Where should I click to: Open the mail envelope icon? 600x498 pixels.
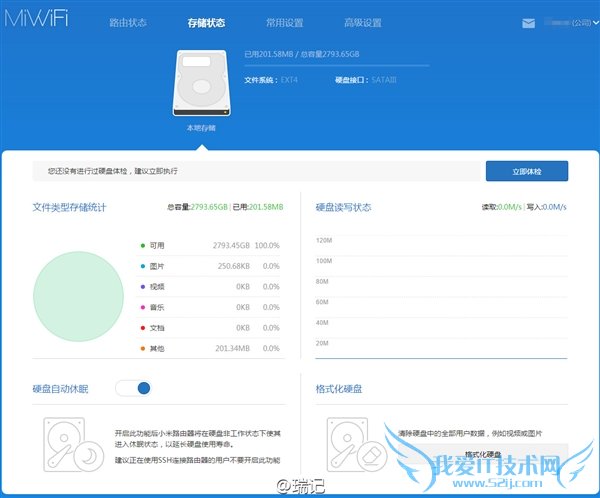tap(528, 23)
